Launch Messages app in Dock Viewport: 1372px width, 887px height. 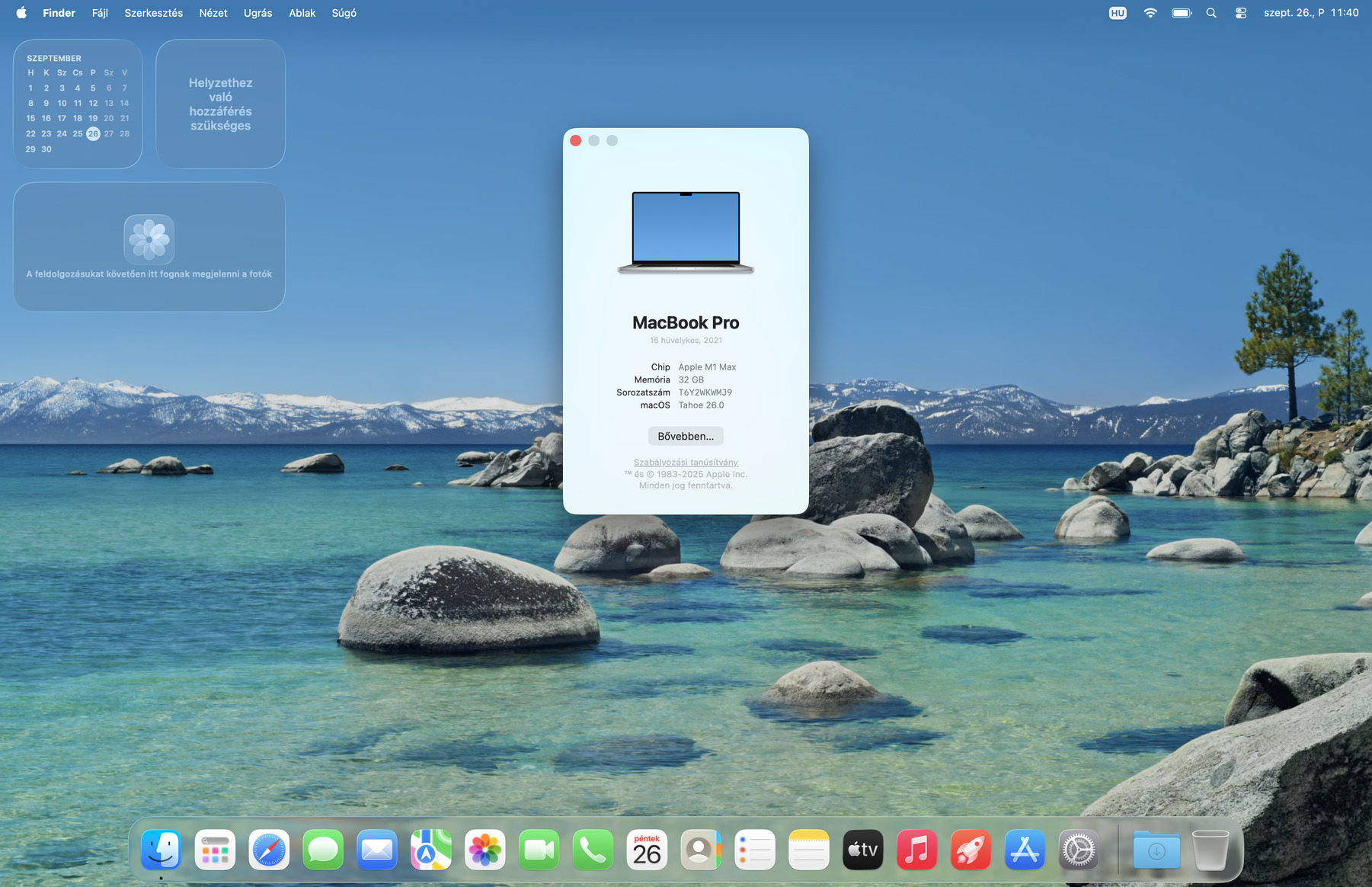point(323,850)
